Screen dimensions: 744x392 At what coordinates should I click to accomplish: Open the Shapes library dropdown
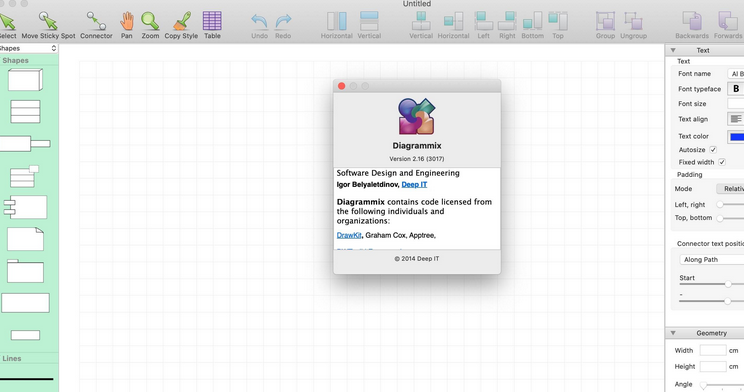click(x=28, y=48)
